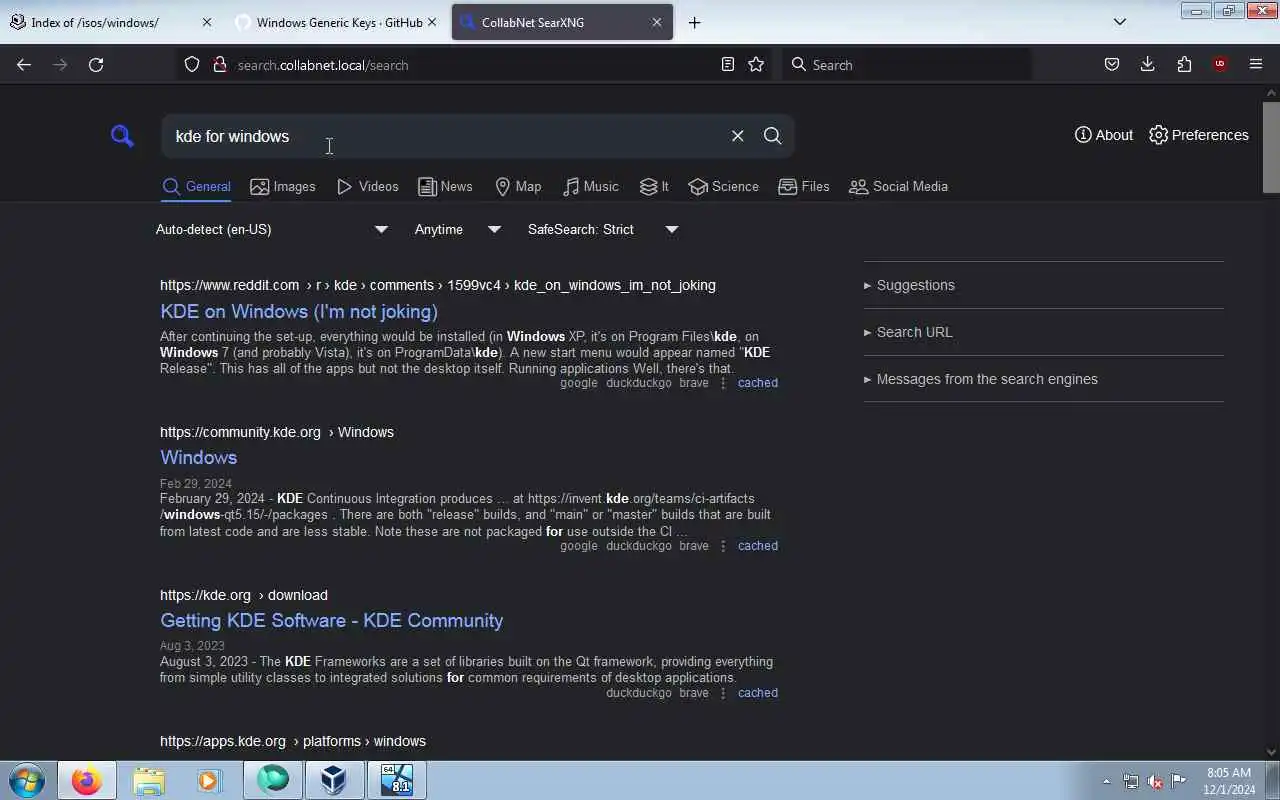Open options menu of Reddit result
This screenshot has width=1280, height=800.
[x=723, y=383]
